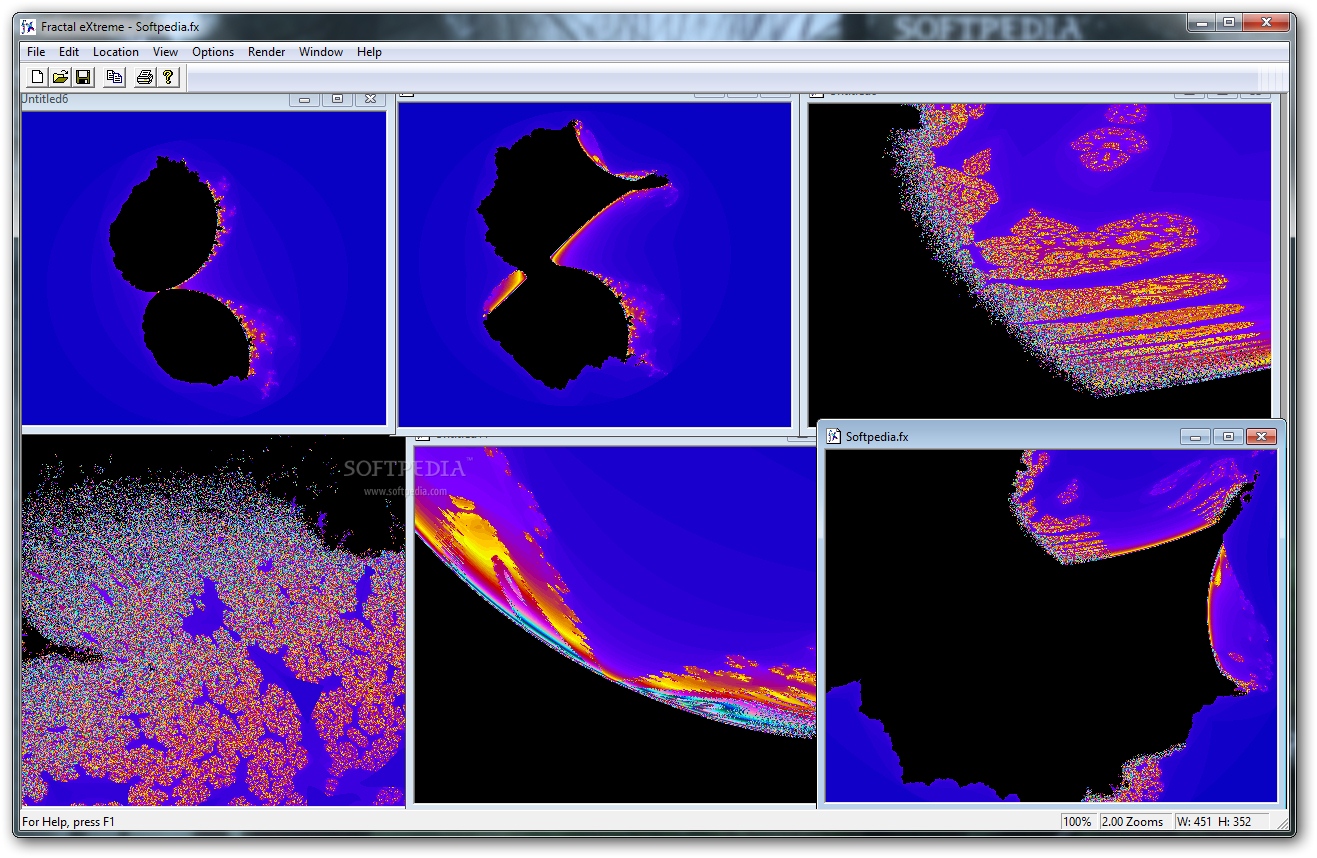This screenshot has width=1317, height=858.
Task: Click the Softpedia.fx child window document icon
Action: pos(834,436)
